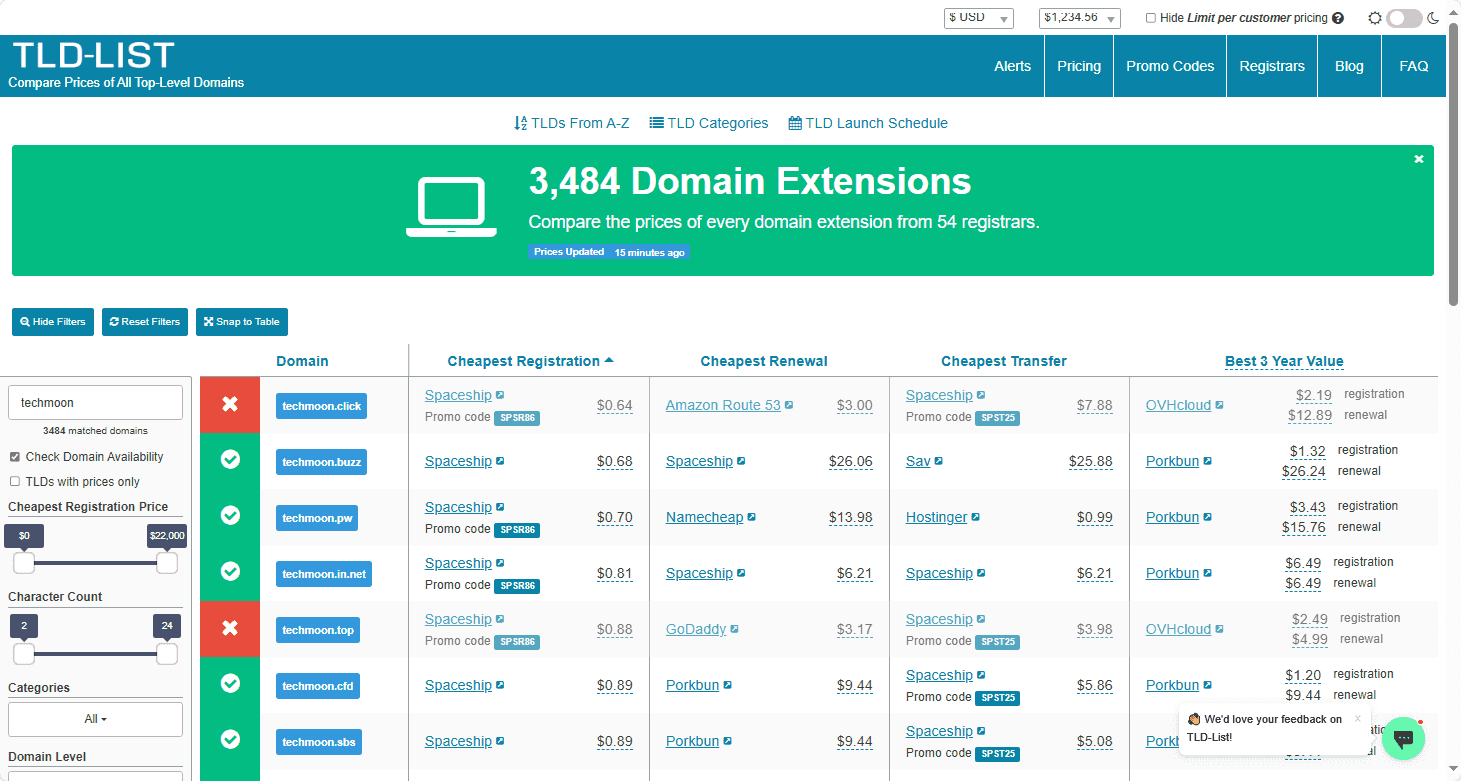
Task: Click the Character Count maximum 24 slider handle
Action: 167,654
